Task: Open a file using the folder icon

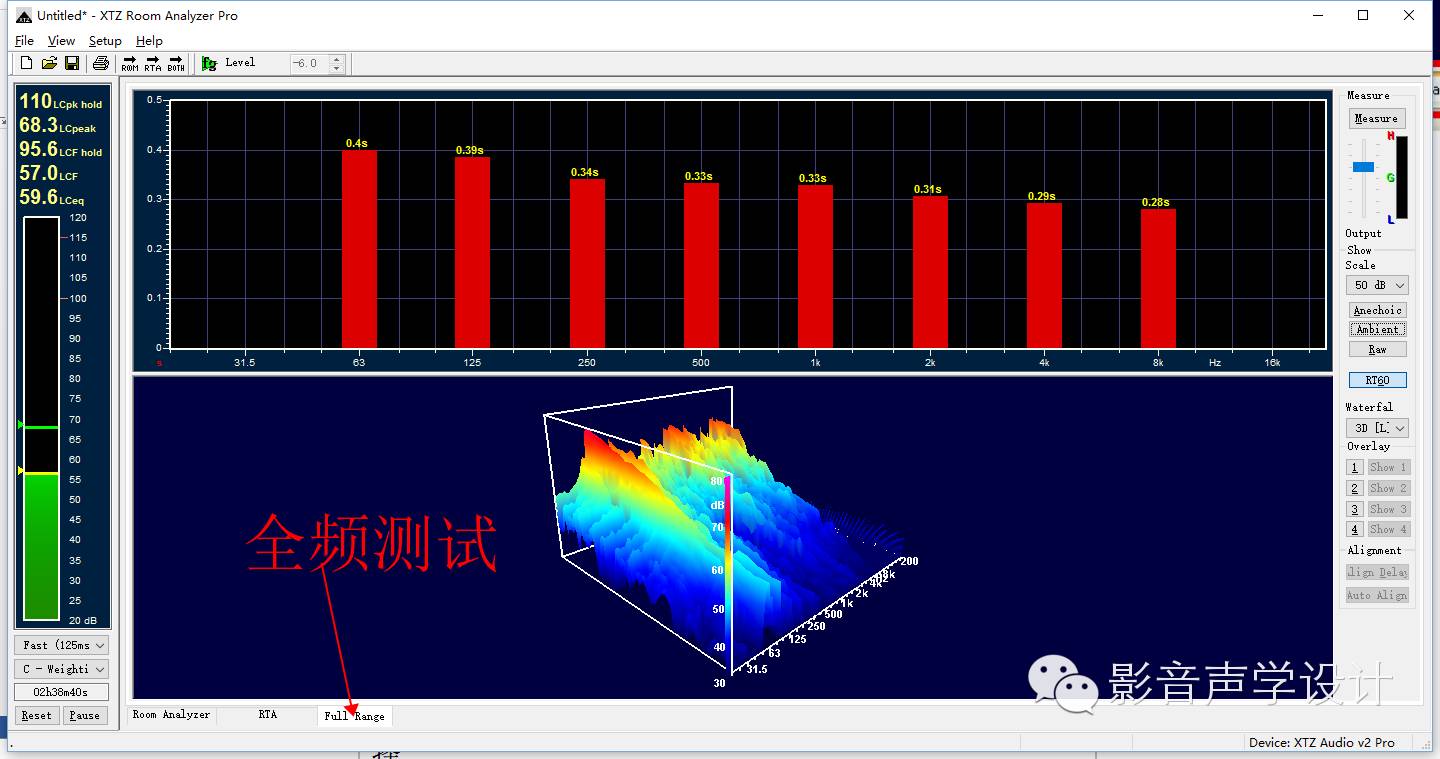Action: [x=49, y=63]
